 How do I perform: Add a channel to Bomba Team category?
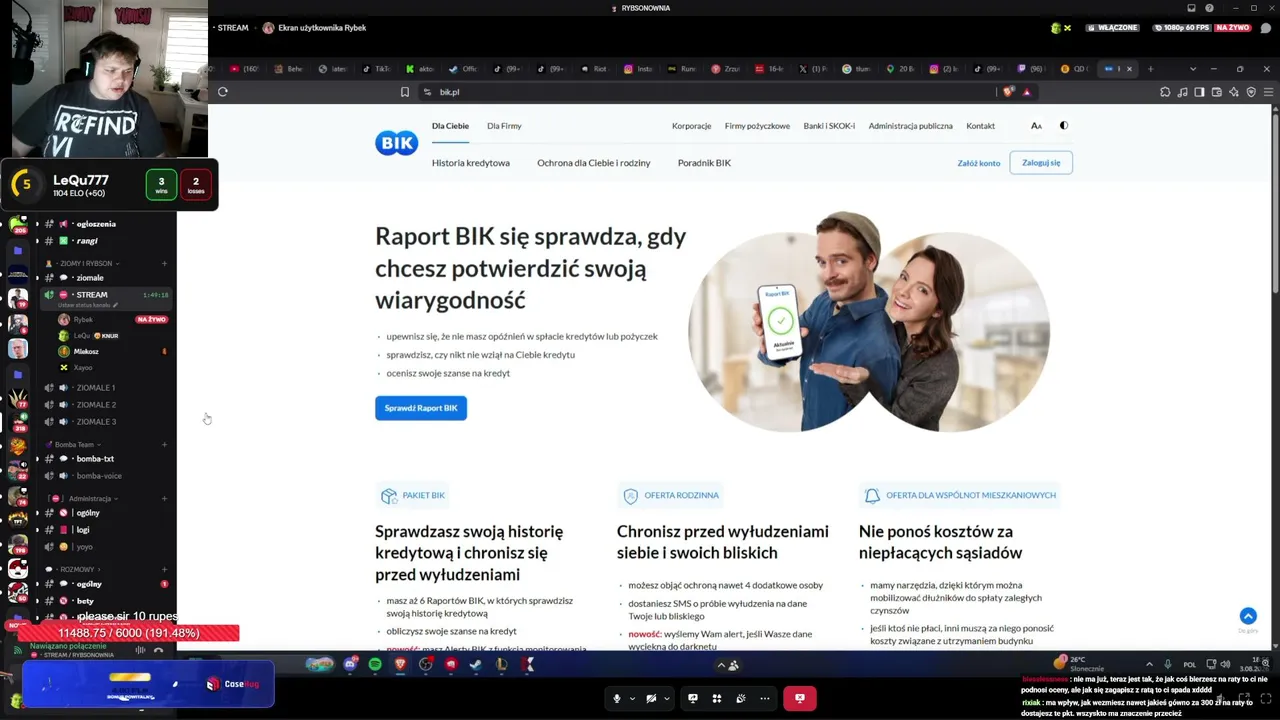pos(164,444)
